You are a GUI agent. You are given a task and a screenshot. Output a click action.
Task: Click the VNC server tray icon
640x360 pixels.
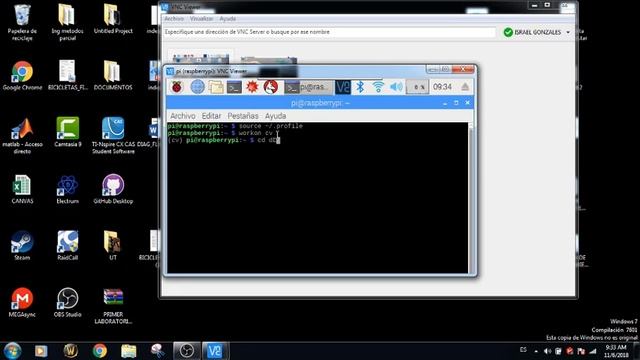tap(343, 87)
